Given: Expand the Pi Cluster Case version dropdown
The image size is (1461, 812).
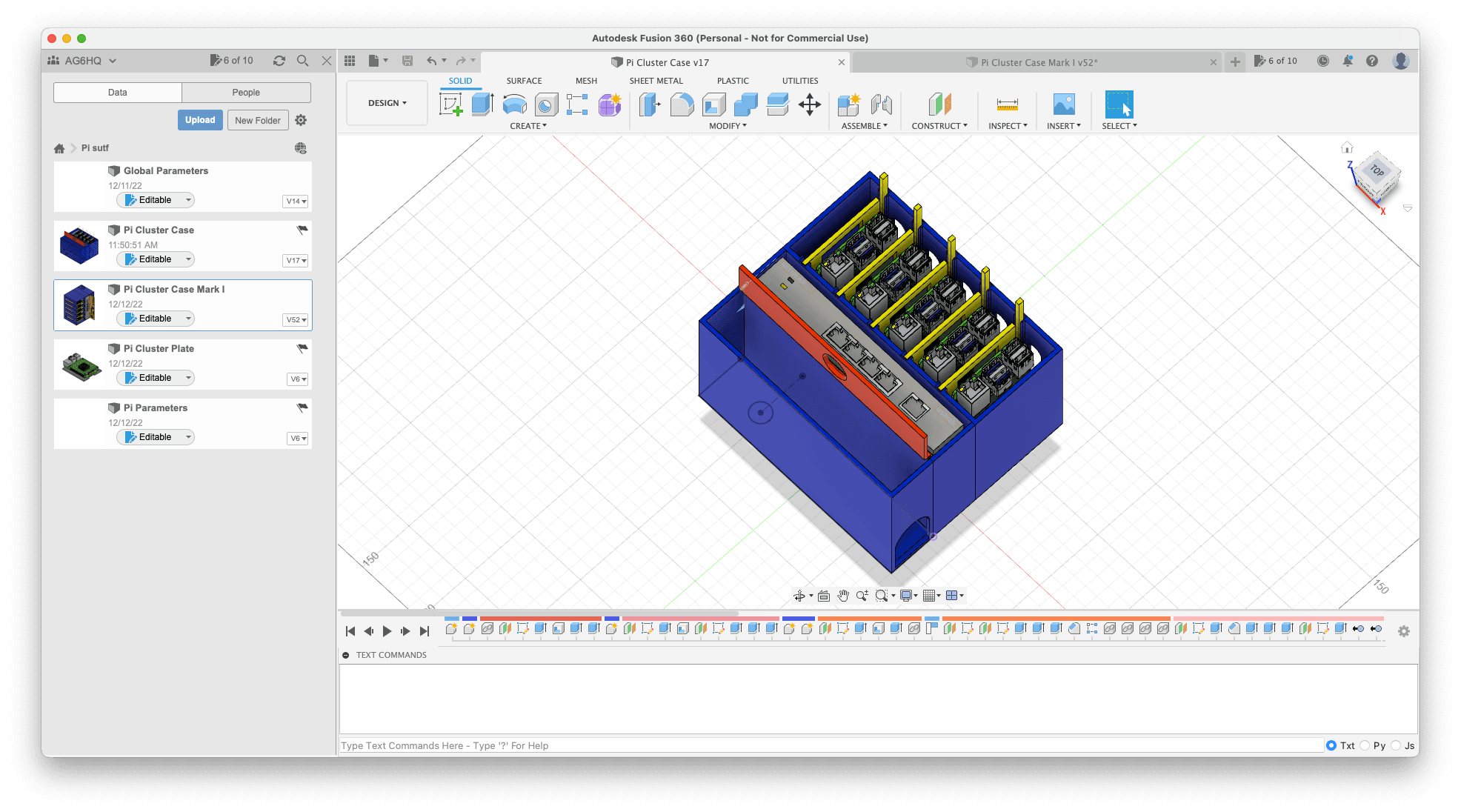Looking at the screenshot, I should pos(296,259).
